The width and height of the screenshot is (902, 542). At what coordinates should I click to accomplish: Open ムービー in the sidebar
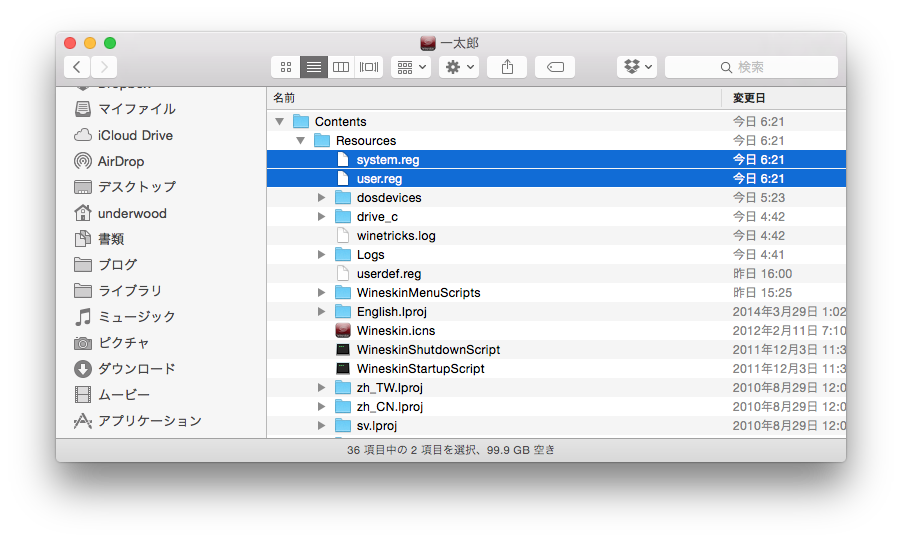pos(112,395)
